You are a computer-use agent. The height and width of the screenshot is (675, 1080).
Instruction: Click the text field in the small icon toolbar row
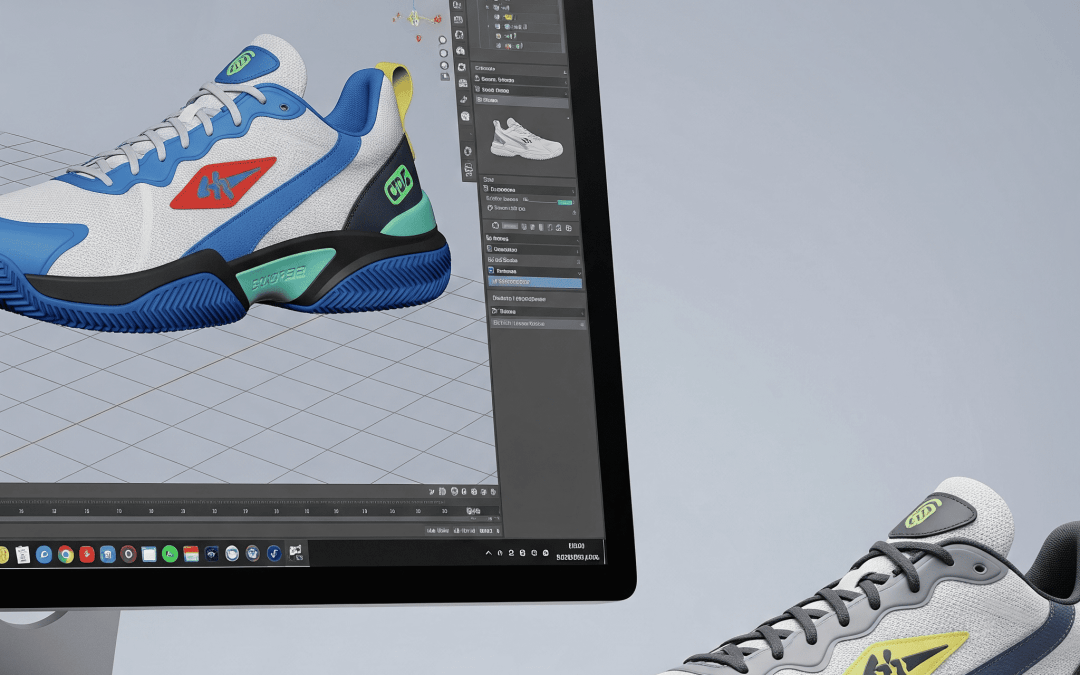click(510, 226)
